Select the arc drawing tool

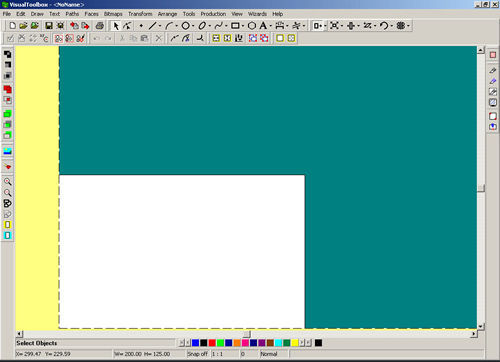click(170, 26)
